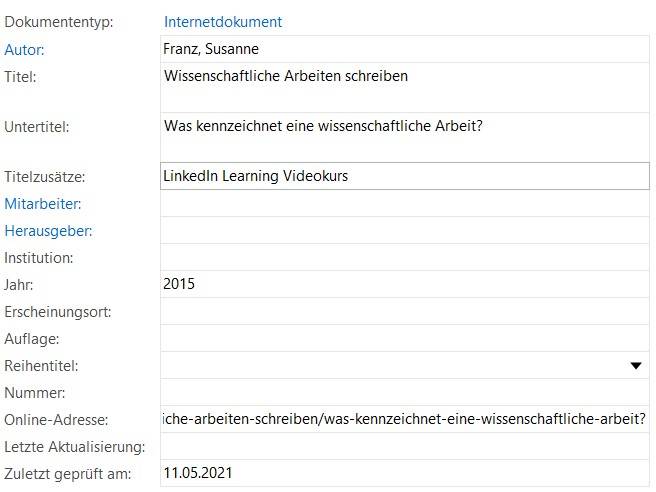
Task: Open the Autor field label link
Action: point(25,49)
